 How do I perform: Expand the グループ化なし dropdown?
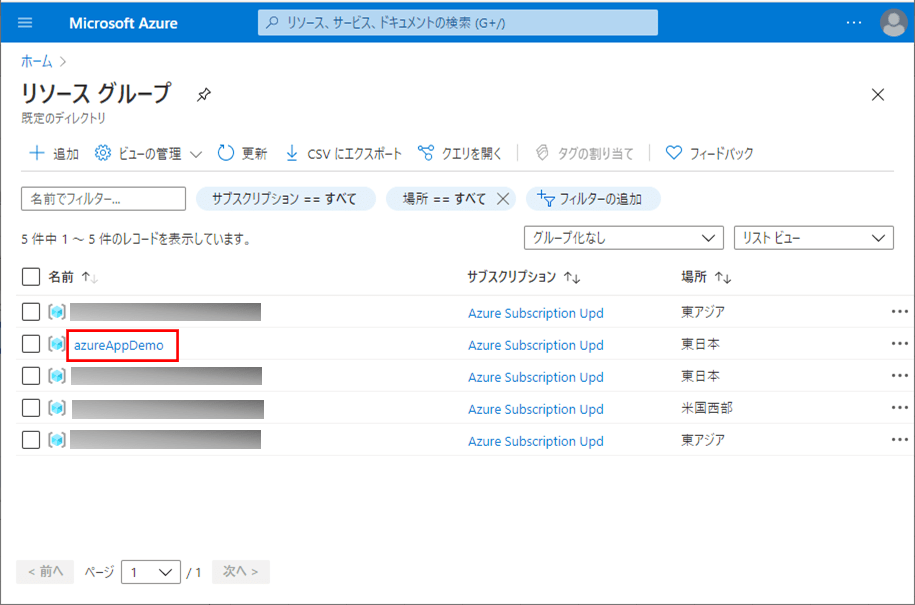pyautogui.click(x=623, y=238)
